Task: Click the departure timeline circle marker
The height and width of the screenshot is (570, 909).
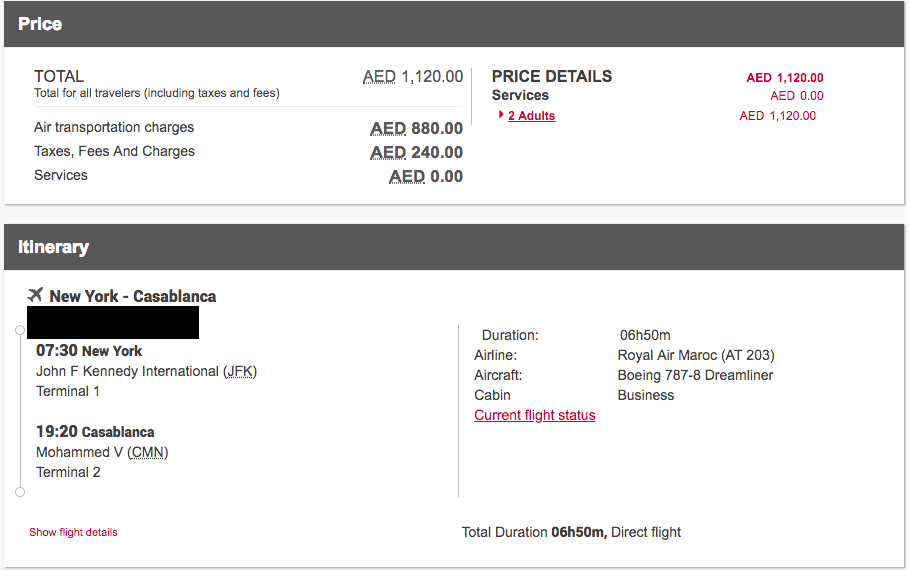Action: coord(20,330)
